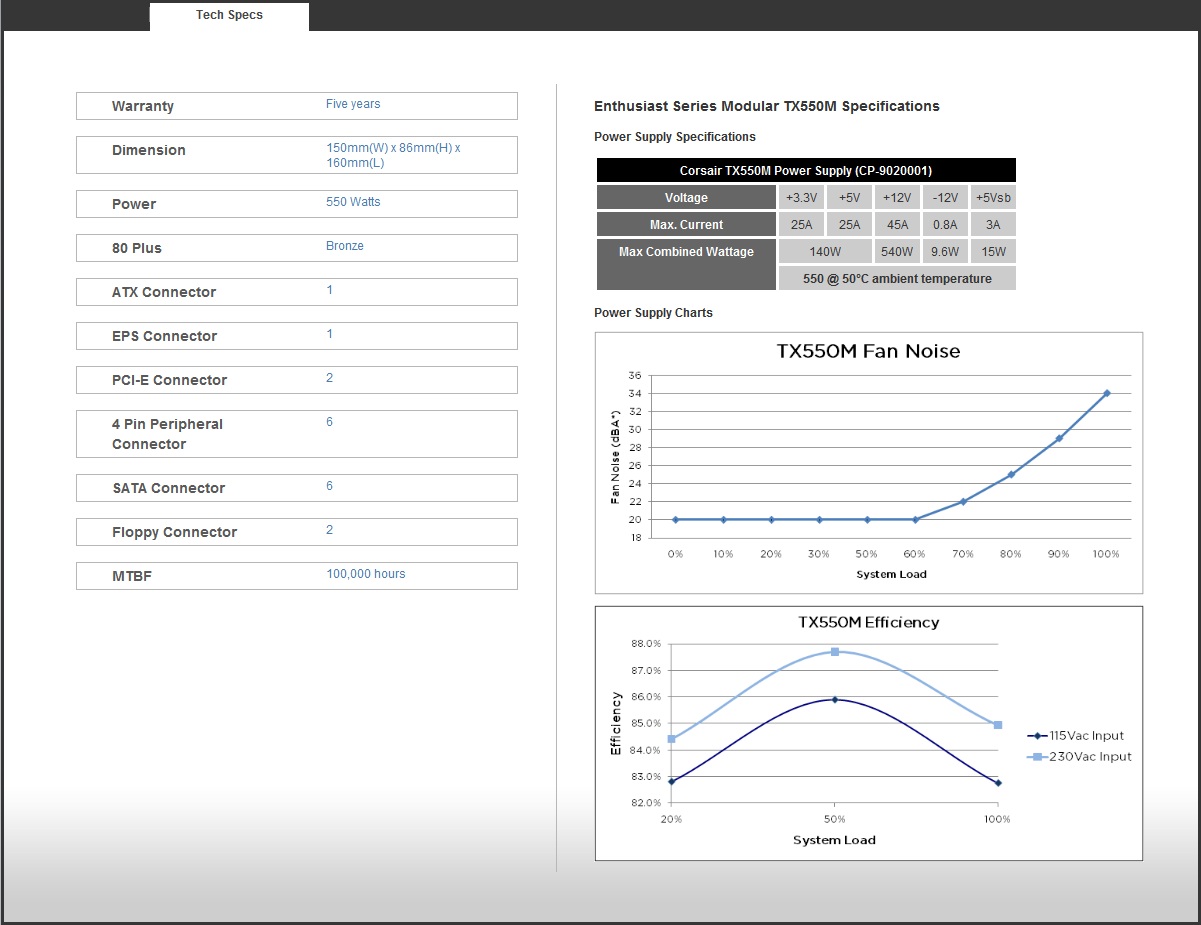Select the value 2 in the Floppy Connector row
Image resolution: width=1201 pixels, height=925 pixels.
click(x=330, y=530)
